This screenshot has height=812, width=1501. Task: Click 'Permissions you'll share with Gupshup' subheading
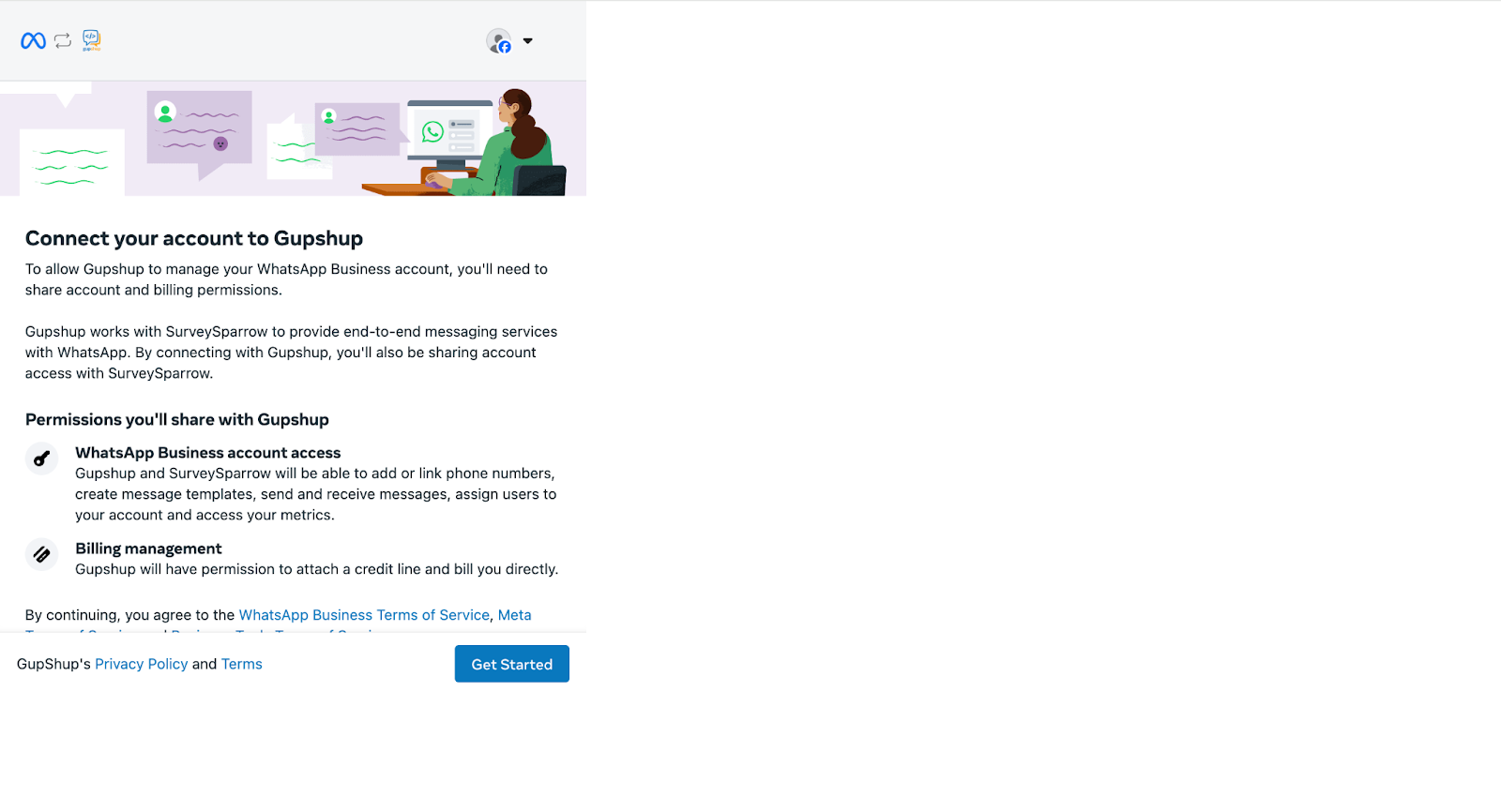177,419
